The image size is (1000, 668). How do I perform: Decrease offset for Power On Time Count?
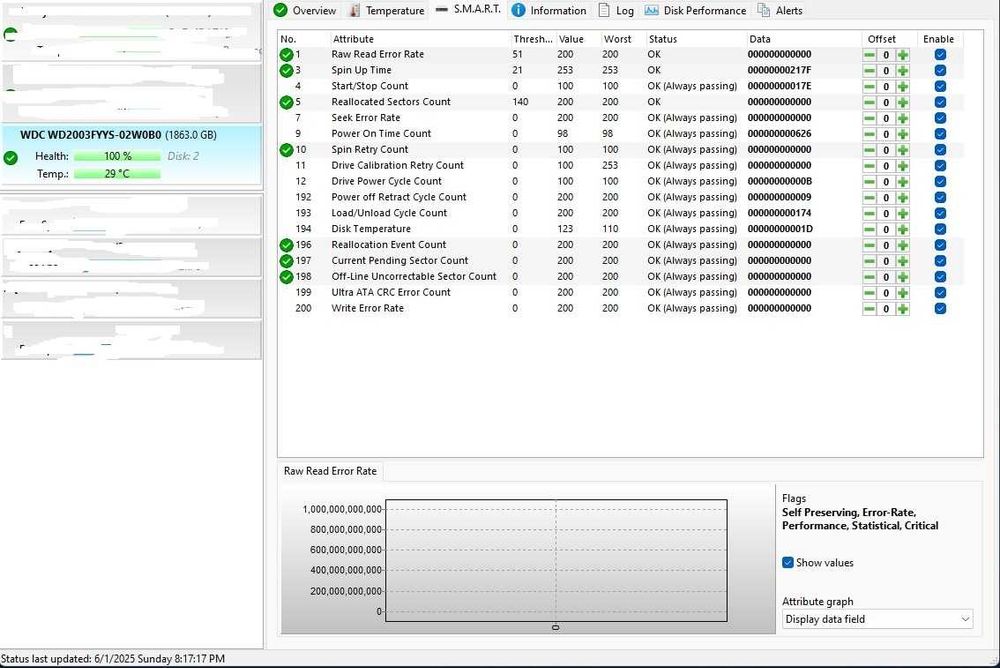point(869,134)
